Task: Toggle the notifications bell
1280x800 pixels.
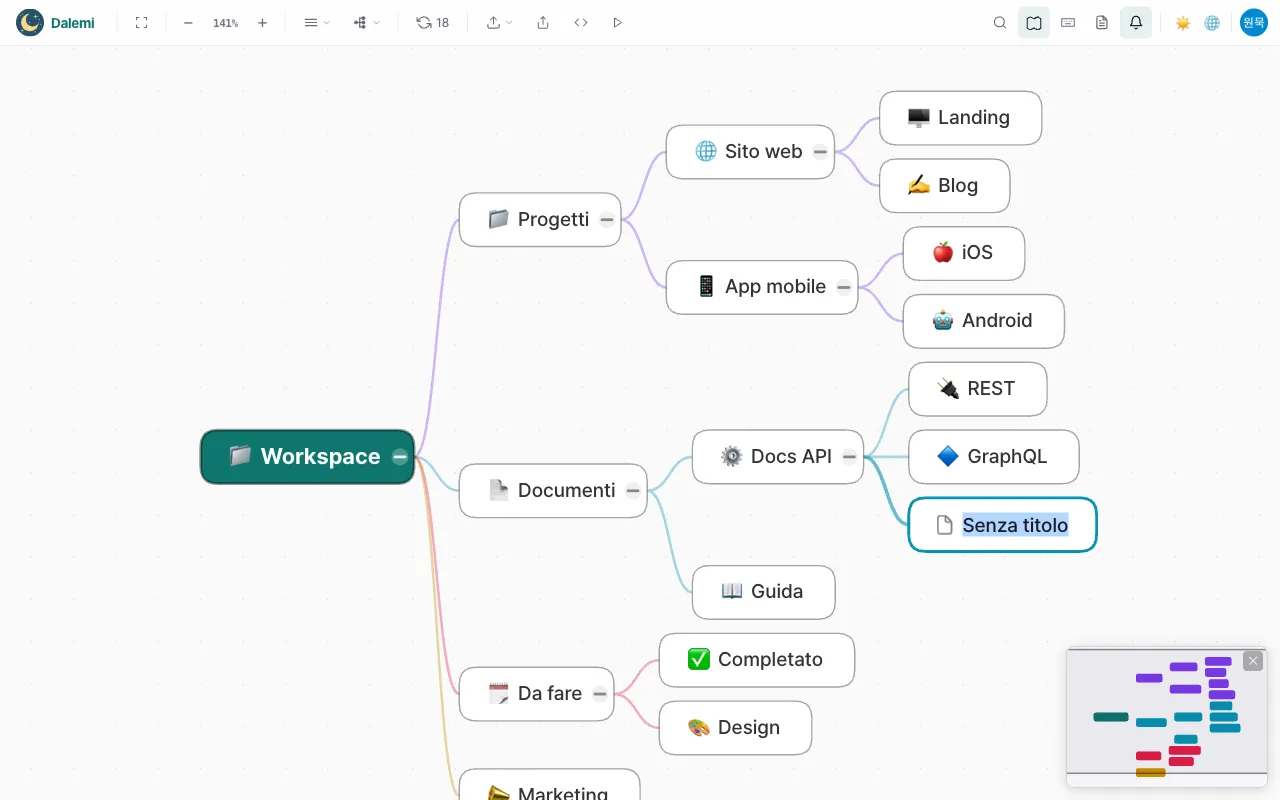Action: [x=1136, y=22]
